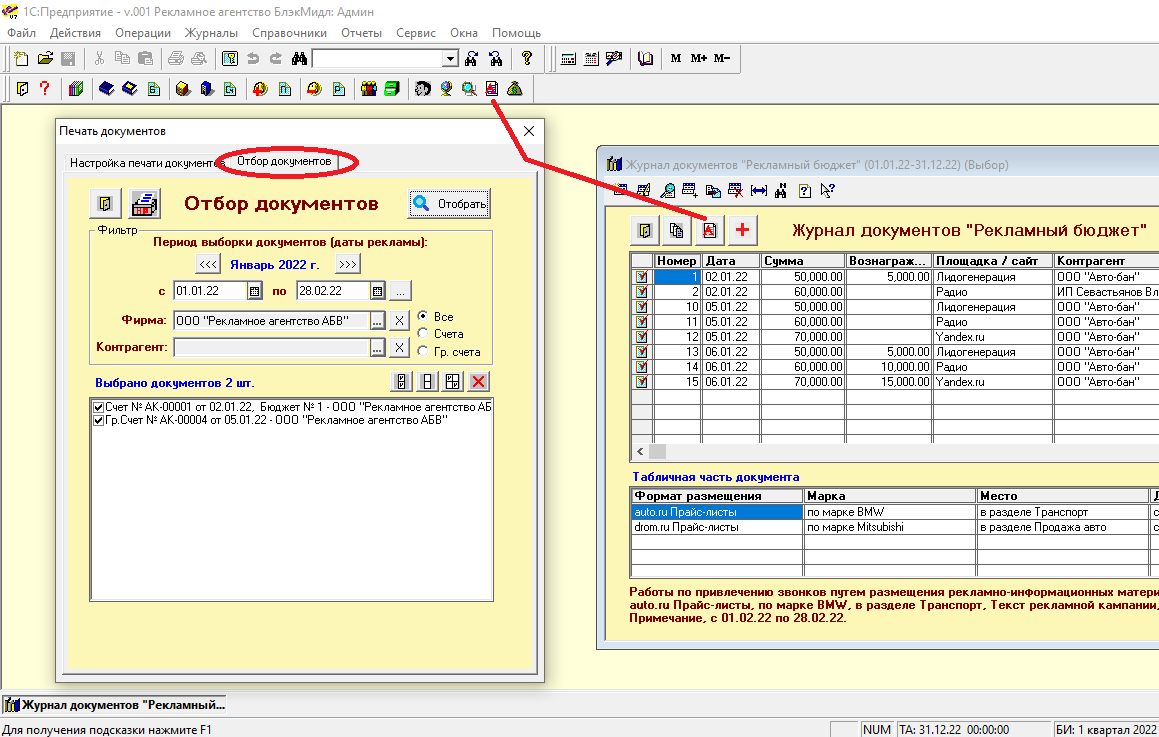Click the delete row icon with red X in journal toolbar
The height and width of the screenshot is (737, 1159).
pos(735,191)
